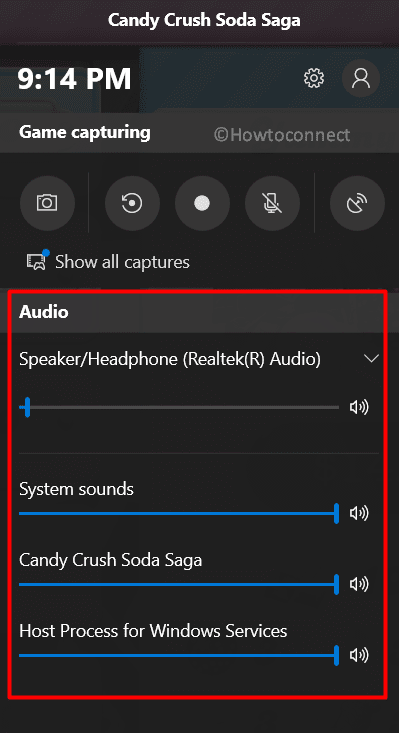
Task: Click the Host Process volume slider
Action: point(179,655)
